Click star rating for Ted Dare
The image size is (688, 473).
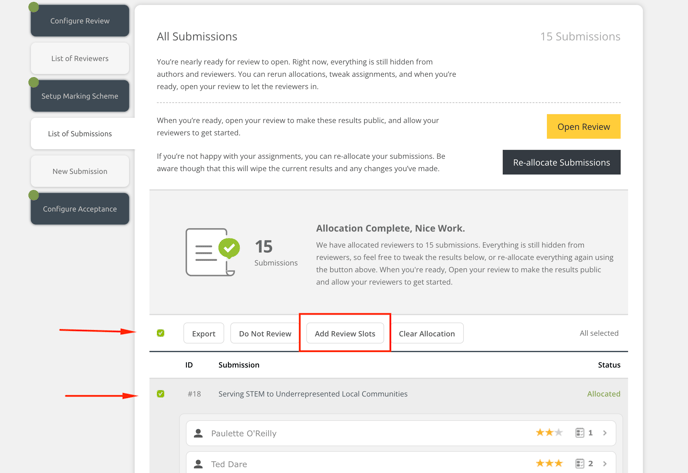(549, 464)
